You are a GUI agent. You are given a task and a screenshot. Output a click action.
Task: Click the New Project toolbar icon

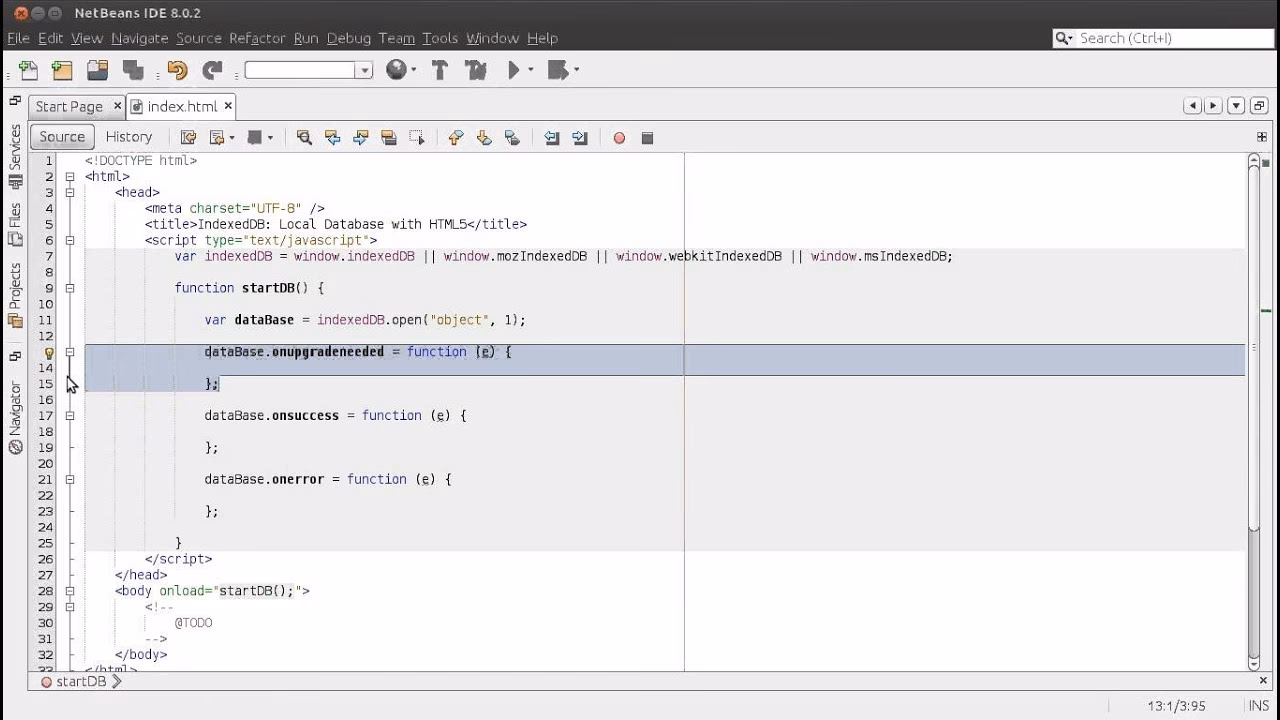click(62, 70)
